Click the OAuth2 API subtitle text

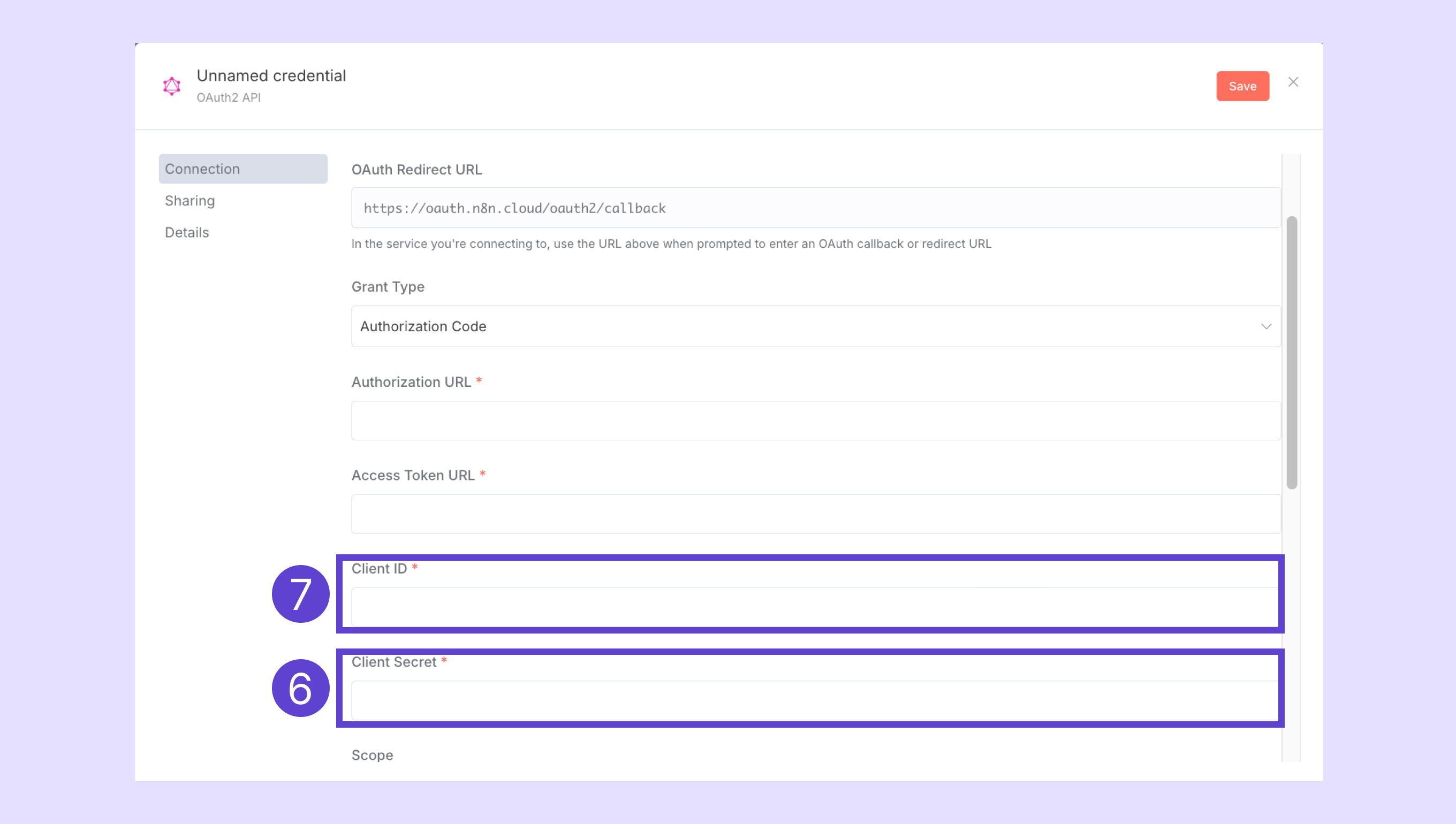click(229, 97)
